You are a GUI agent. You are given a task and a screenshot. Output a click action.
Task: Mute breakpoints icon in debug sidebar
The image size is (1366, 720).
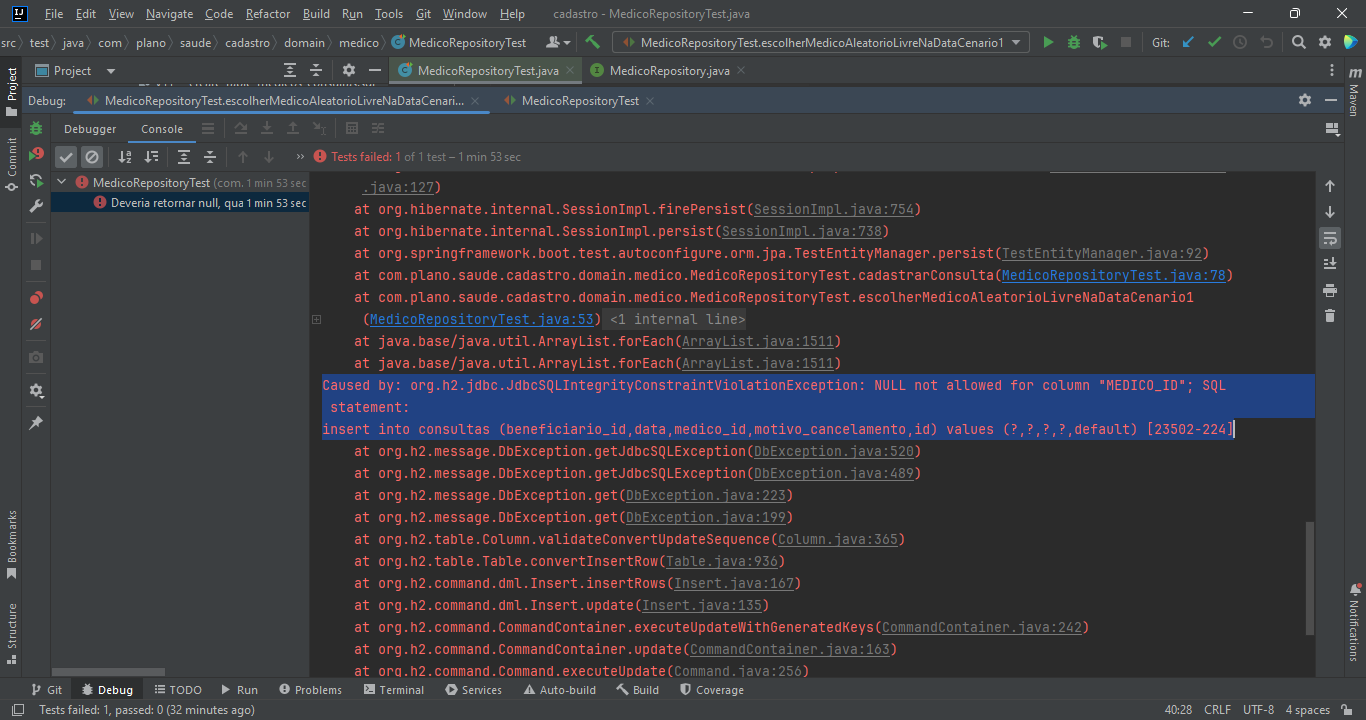pos(36,324)
